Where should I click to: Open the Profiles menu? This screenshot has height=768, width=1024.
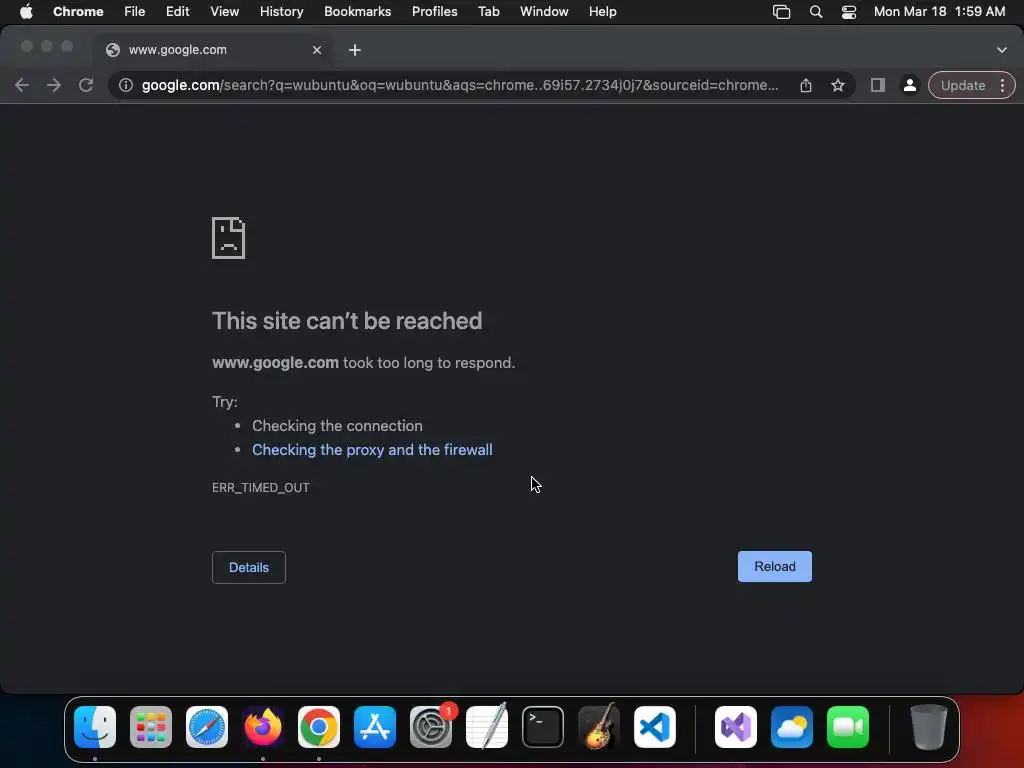(x=434, y=12)
